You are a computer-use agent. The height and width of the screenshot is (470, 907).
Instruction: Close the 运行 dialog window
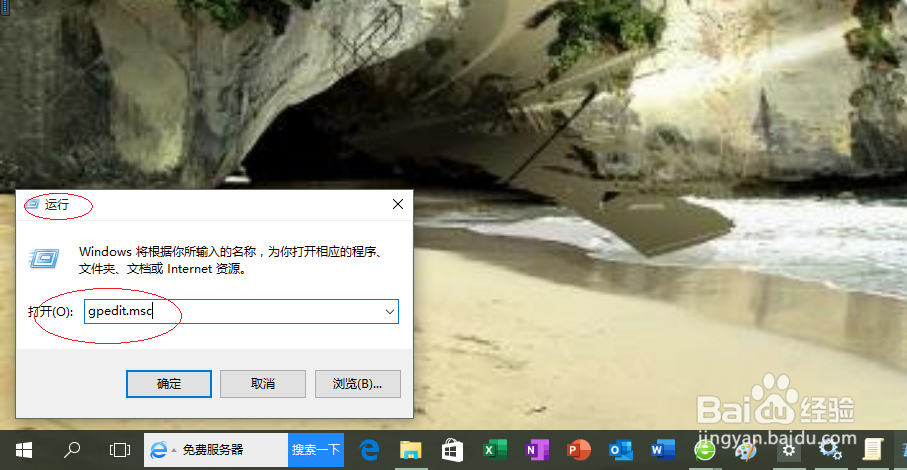pyautogui.click(x=398, y=204)
